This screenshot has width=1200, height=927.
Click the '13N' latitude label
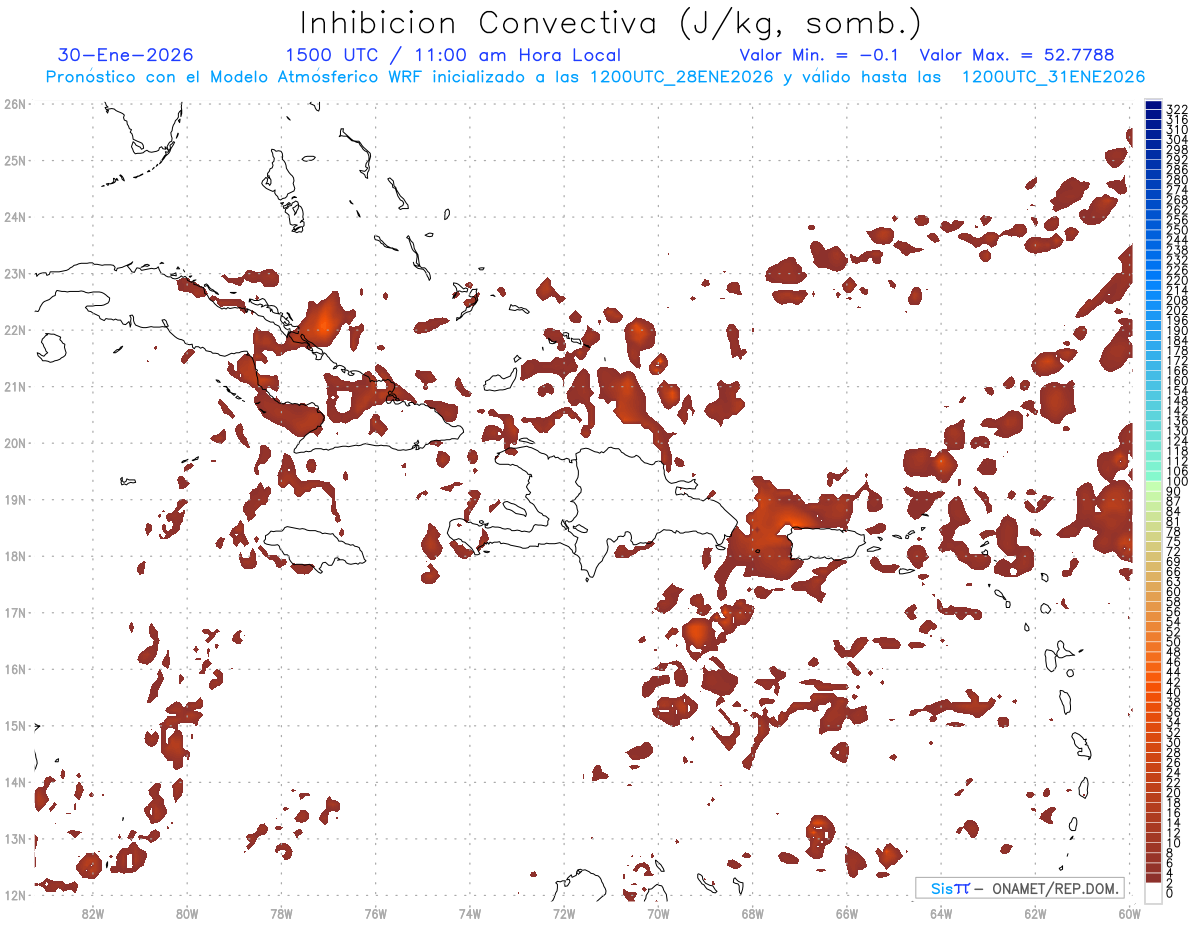14,838
